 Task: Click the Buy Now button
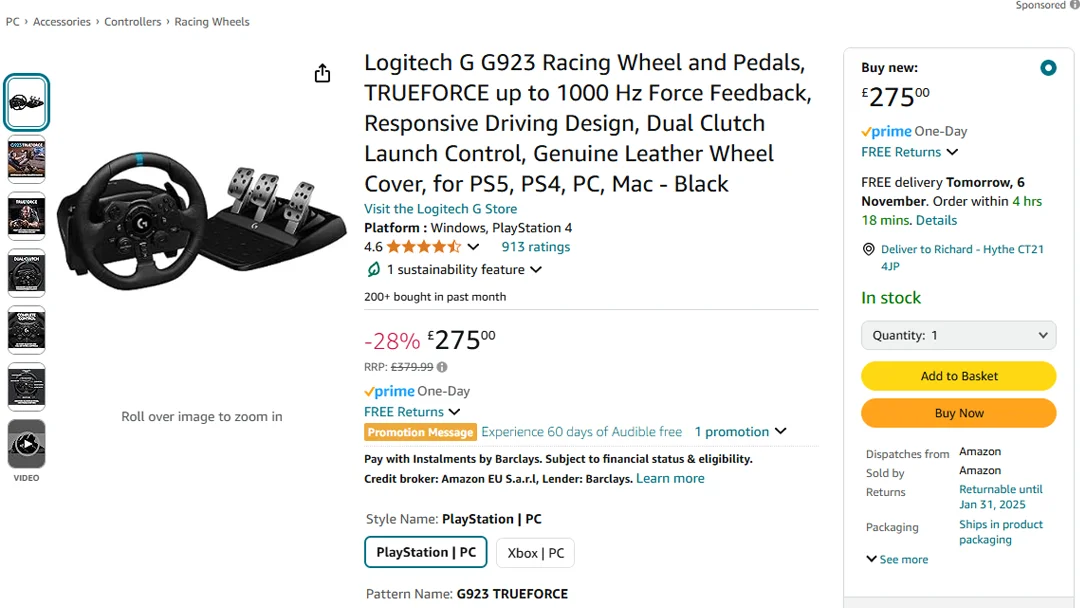(x=957, y=413)
